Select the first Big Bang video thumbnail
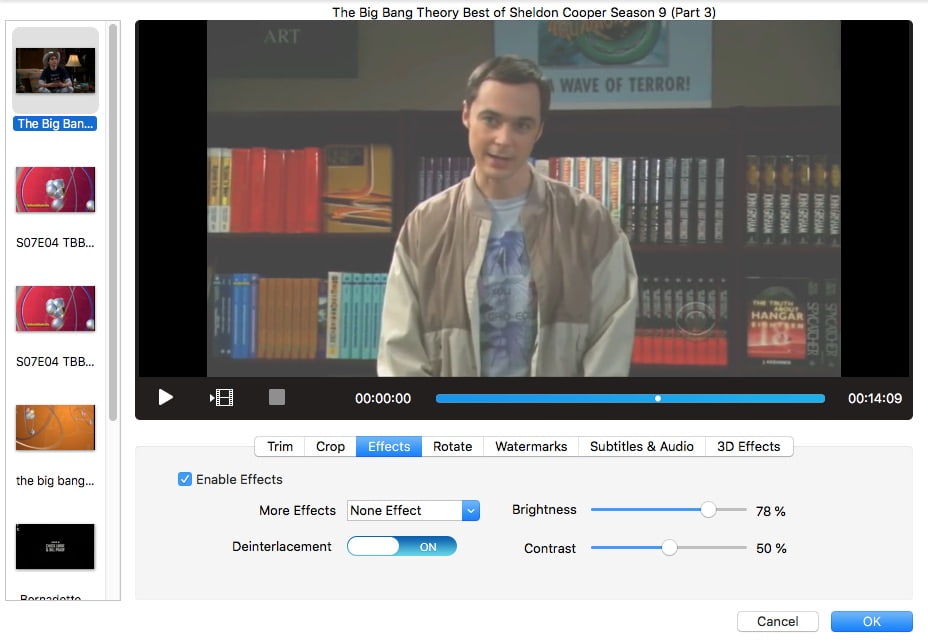The image size is (928, 644). pyautogui.click(x=55, y=70)
